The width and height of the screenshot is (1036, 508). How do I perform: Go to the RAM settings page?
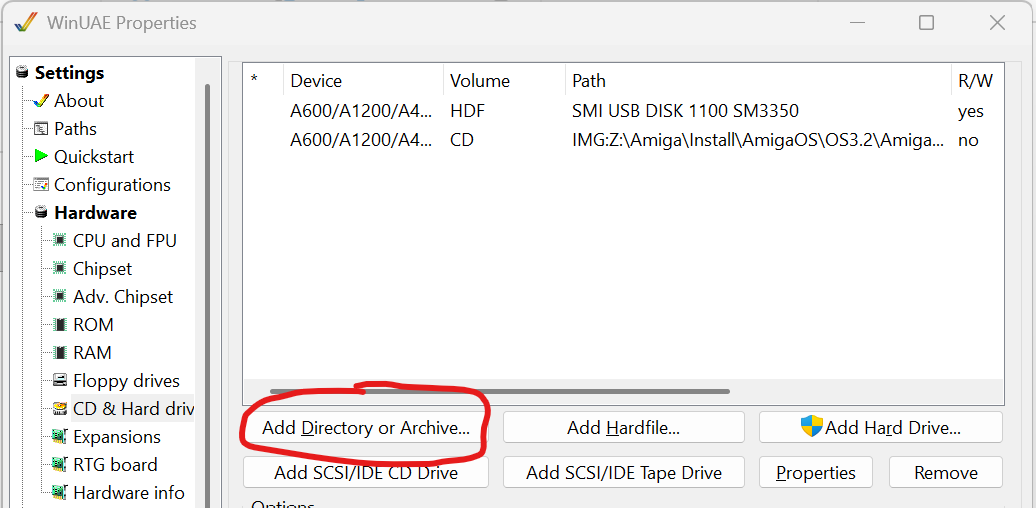pyautogui.click(x=92, y=353)
